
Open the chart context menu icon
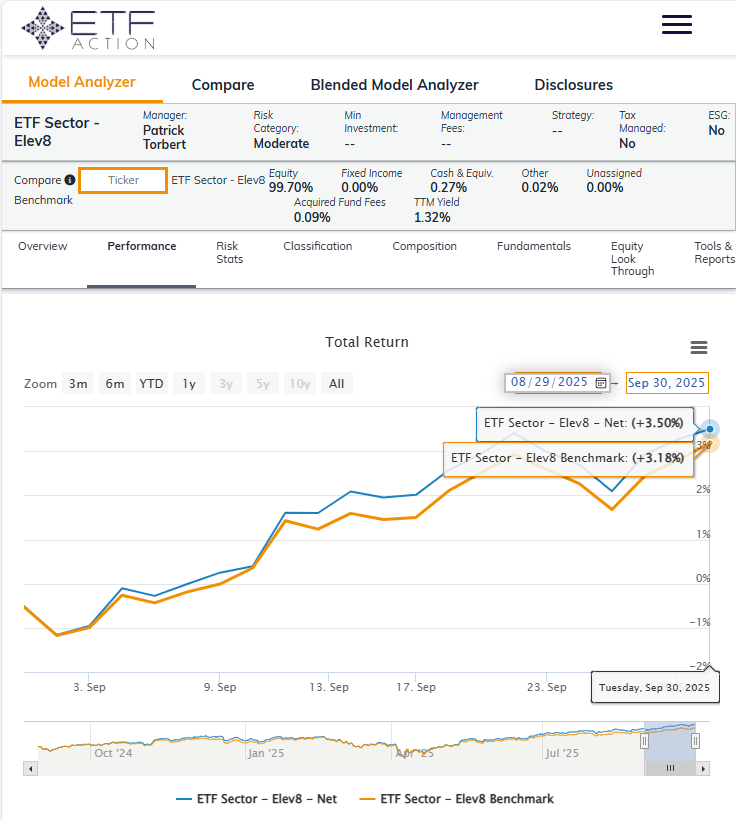pyautogui.click(x=699, y=348)
